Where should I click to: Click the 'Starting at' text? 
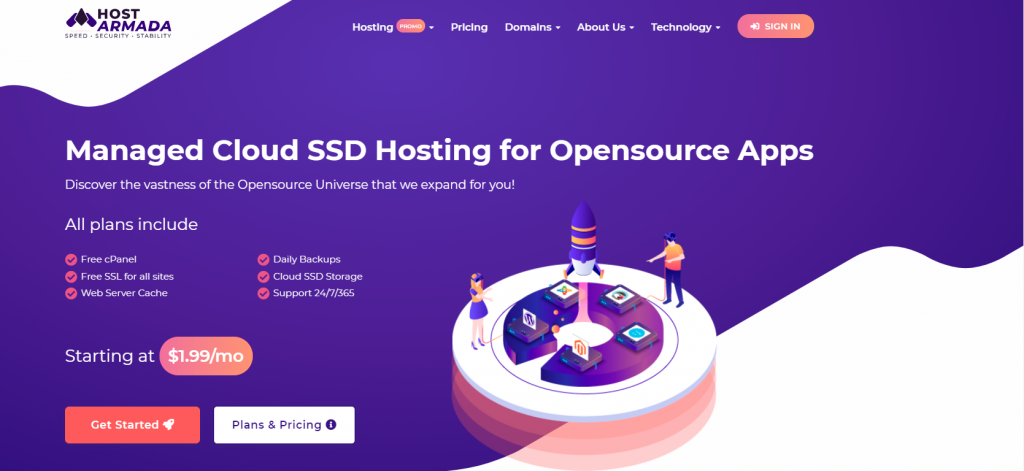tap(110, 356)
